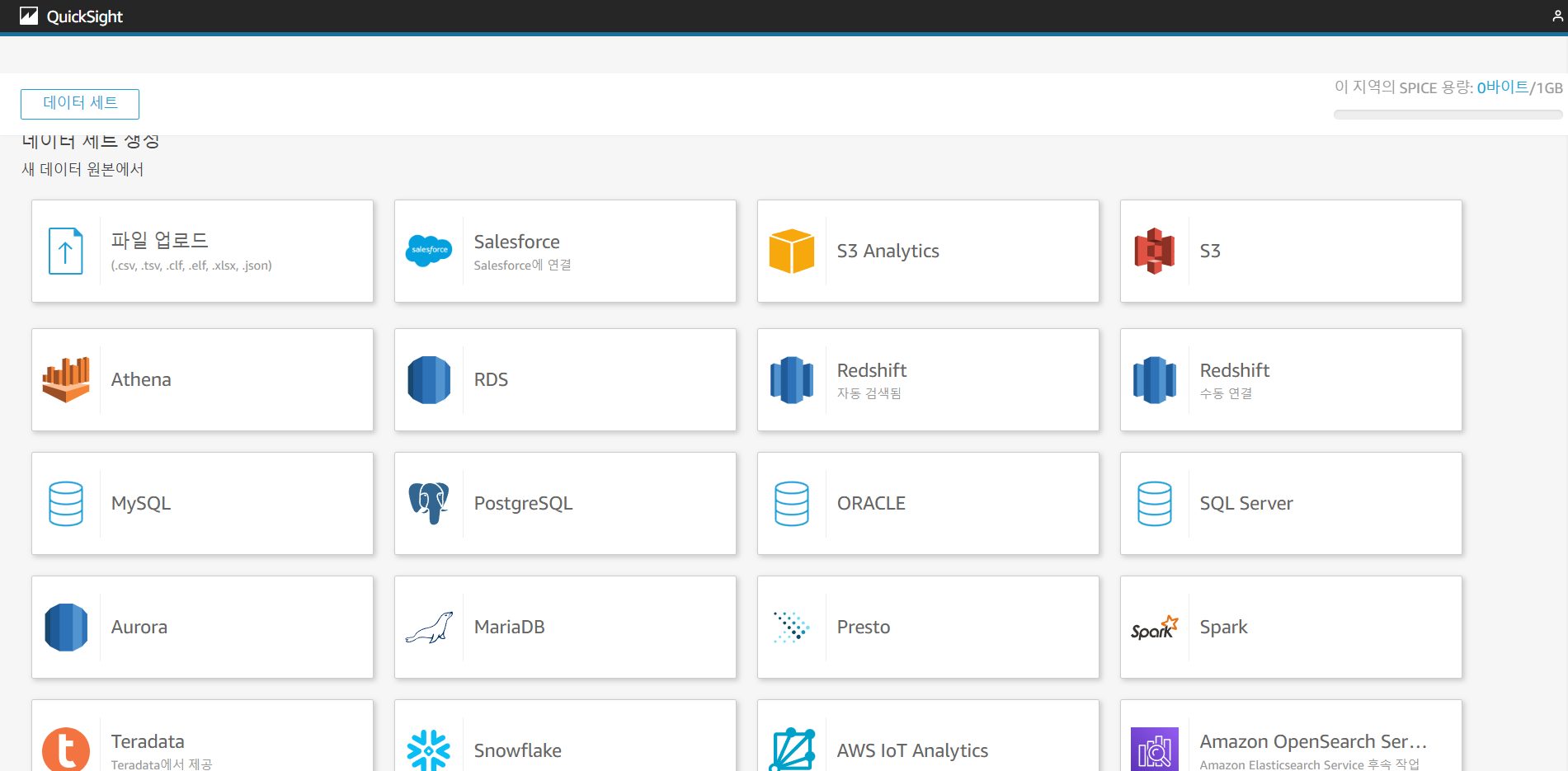Click the 새 데이터 원본에서 heading

pyautogui.click(x=82, y=169)
